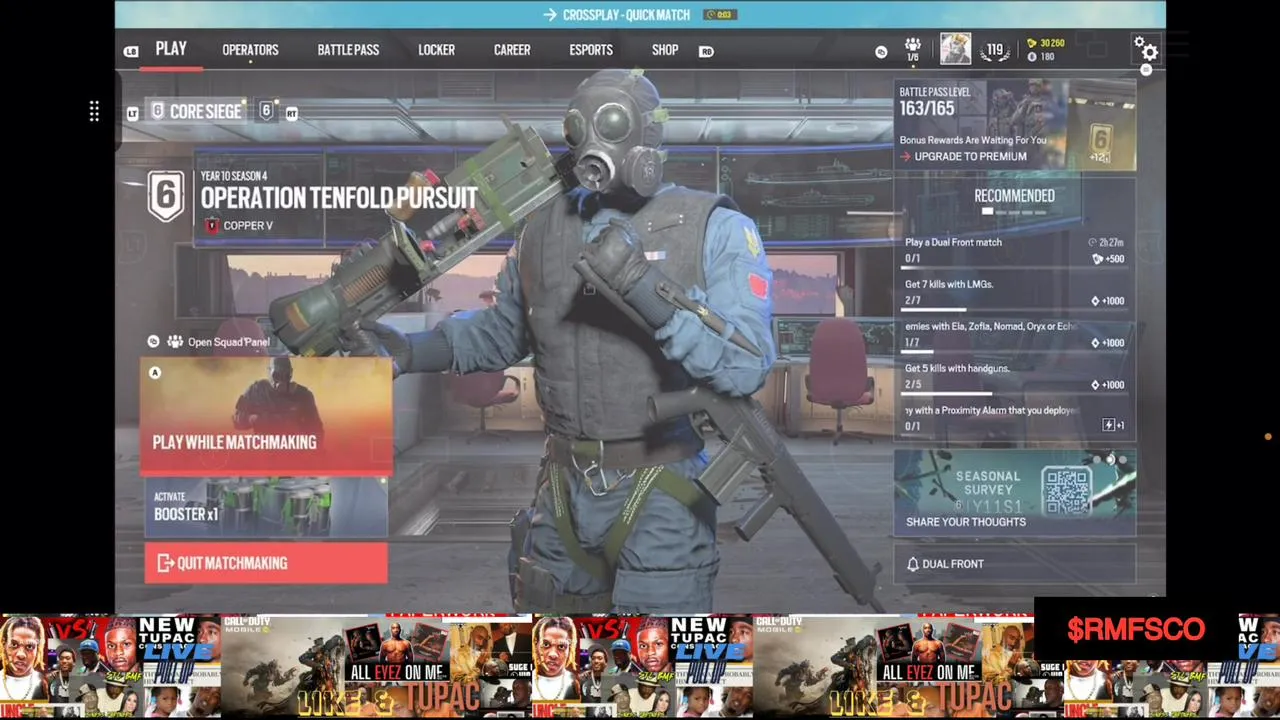Click the 2h 27m timer icon

click(x=1092, y=243)
